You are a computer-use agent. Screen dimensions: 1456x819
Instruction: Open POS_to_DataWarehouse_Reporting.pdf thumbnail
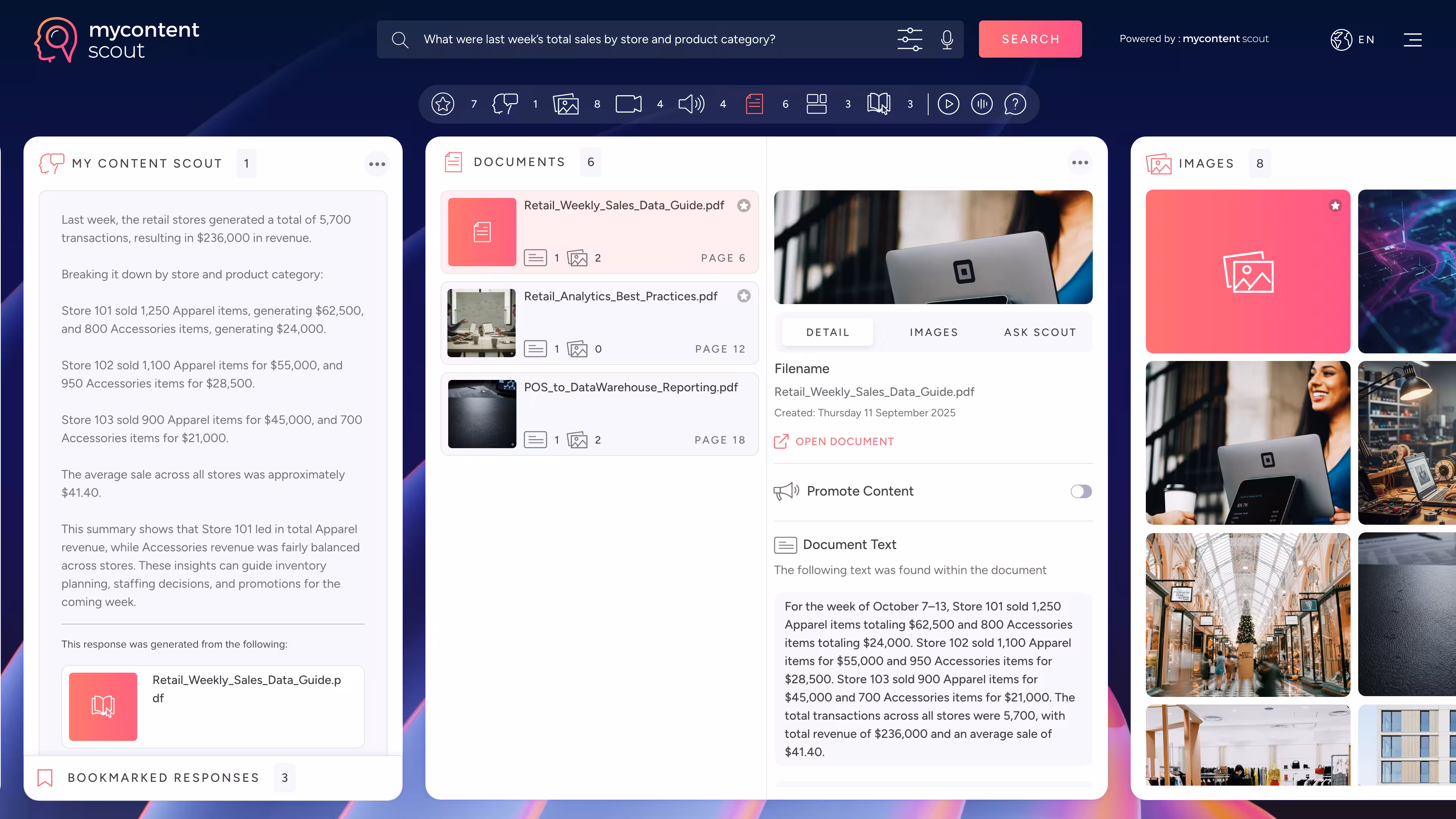coord(482,414)
